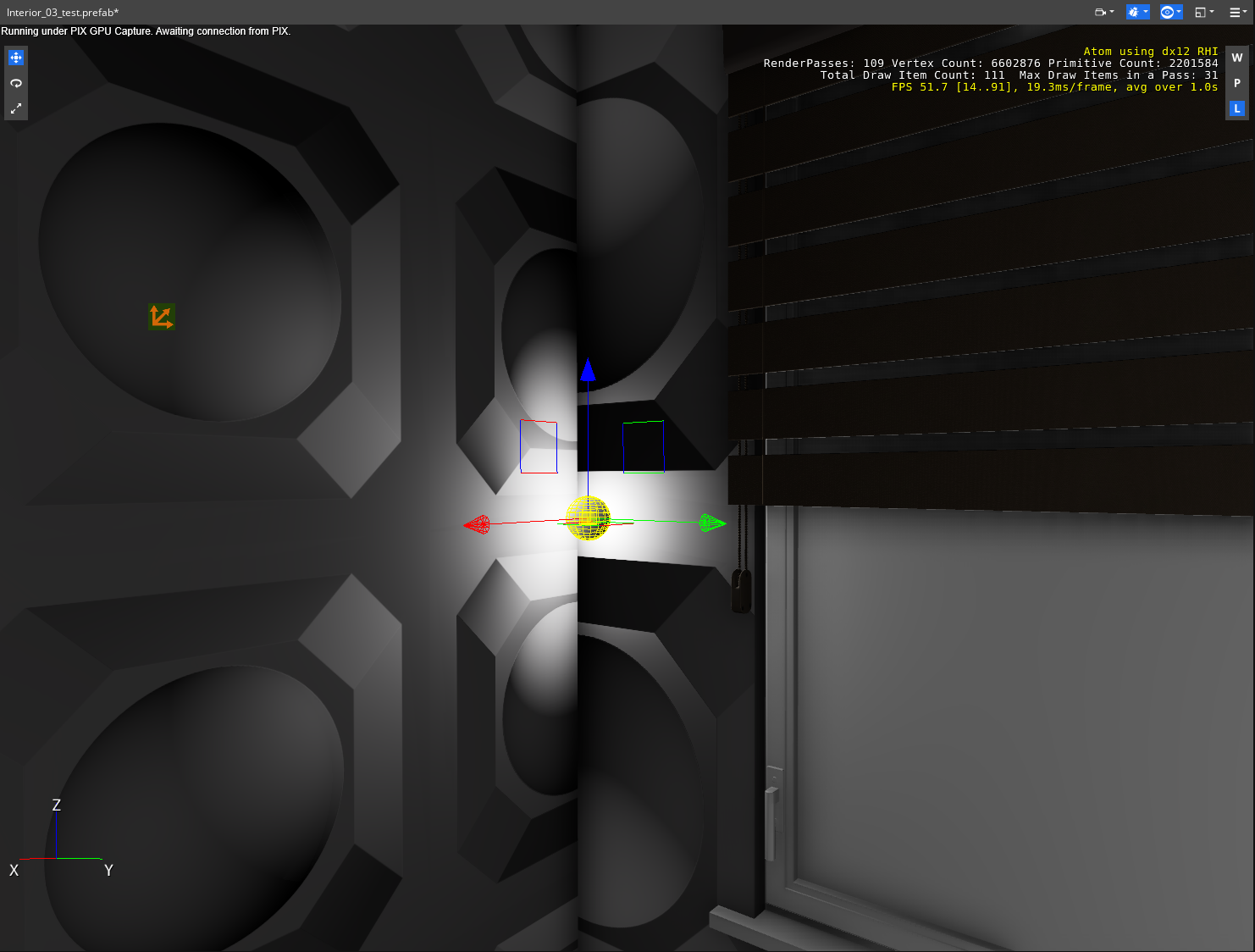Disable Local reference space L button

[1236, 108]
